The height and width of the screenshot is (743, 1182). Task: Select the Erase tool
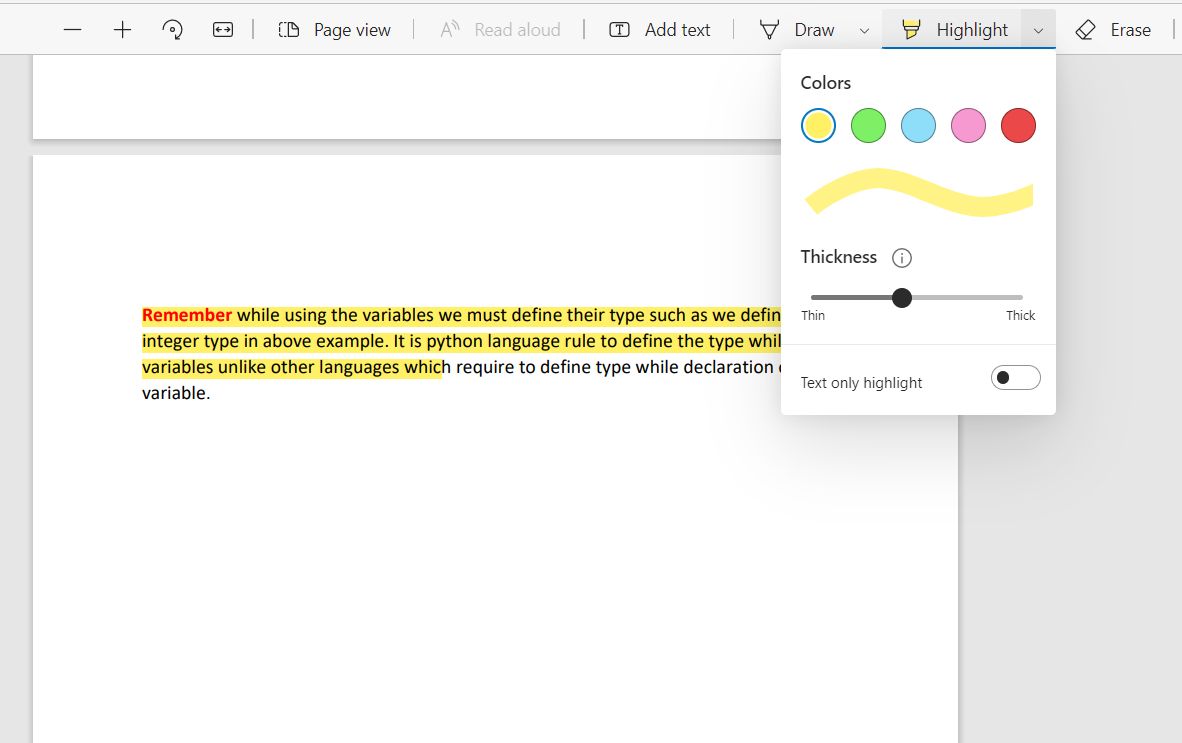coord(1113,30)
